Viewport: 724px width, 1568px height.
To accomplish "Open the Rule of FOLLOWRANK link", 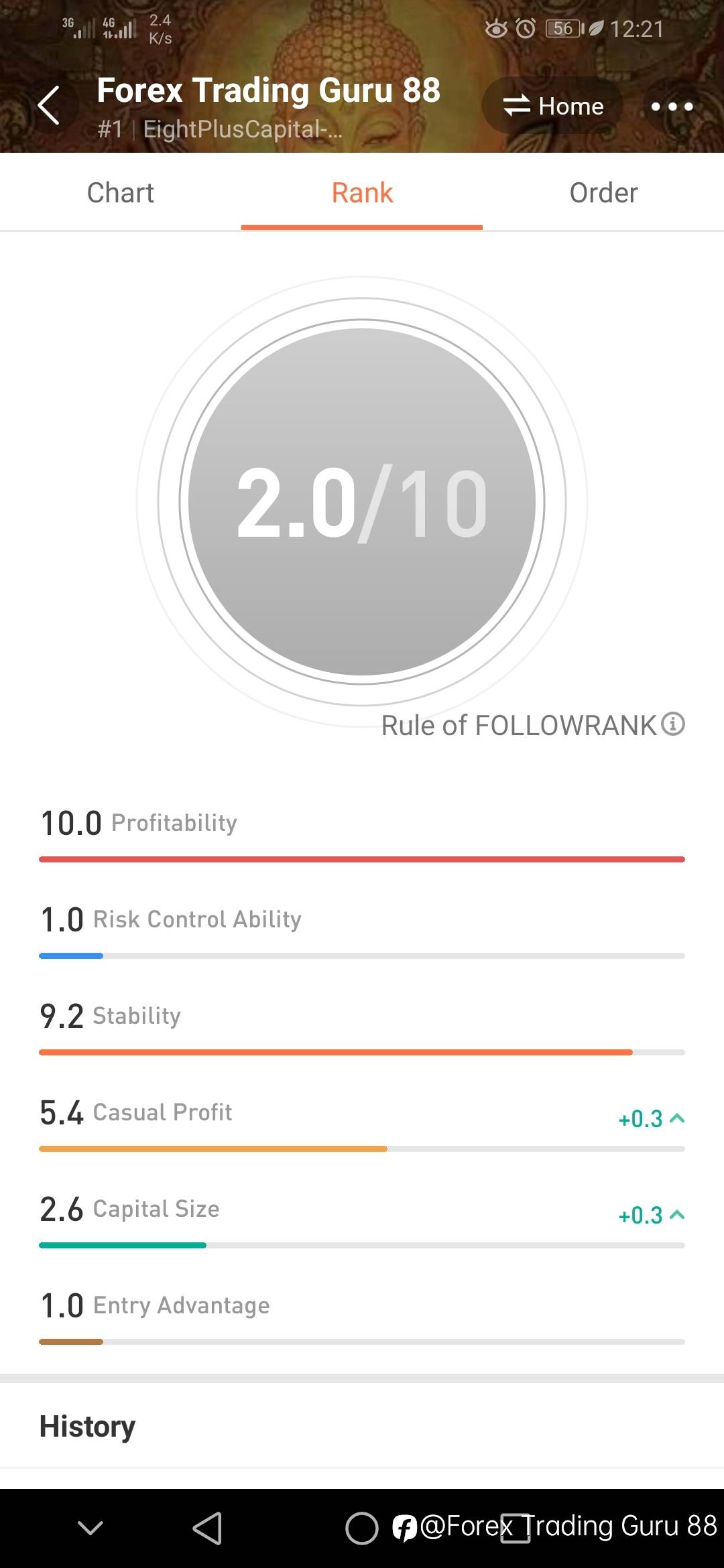I will [x=519, y=725].
